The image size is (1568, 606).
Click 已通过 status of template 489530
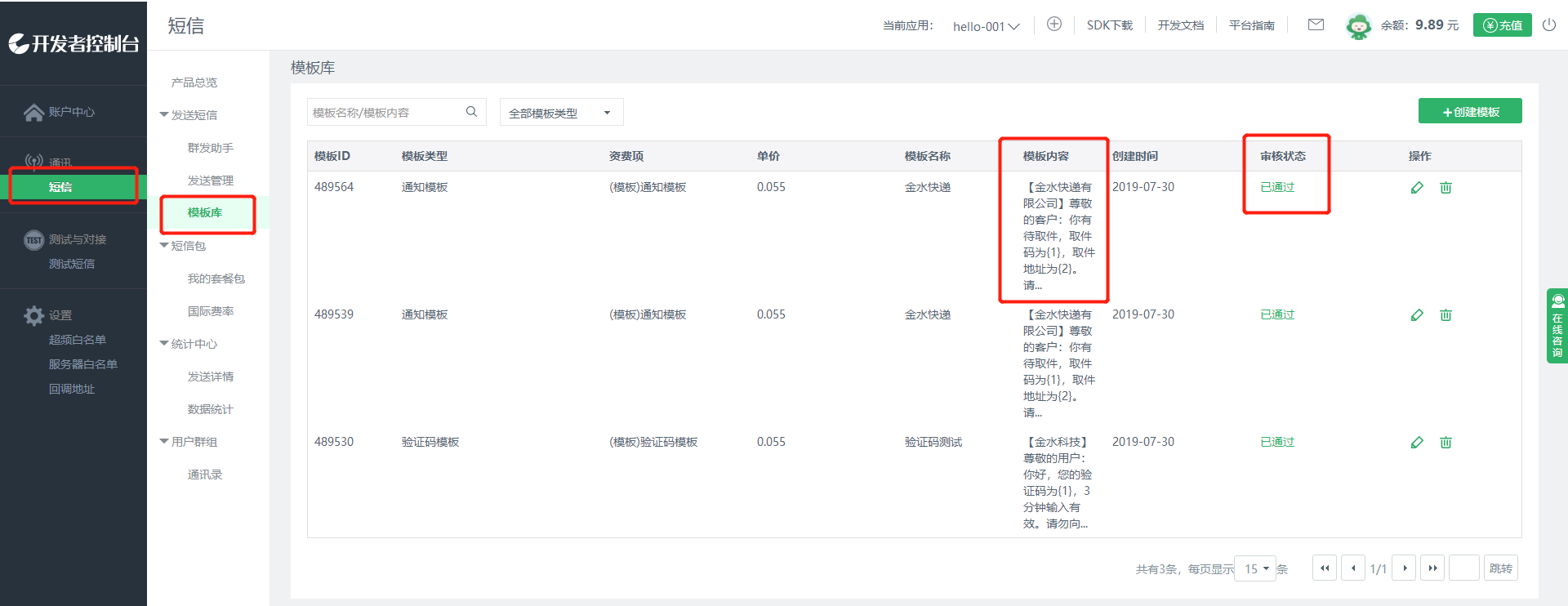tap(1277, 442)
